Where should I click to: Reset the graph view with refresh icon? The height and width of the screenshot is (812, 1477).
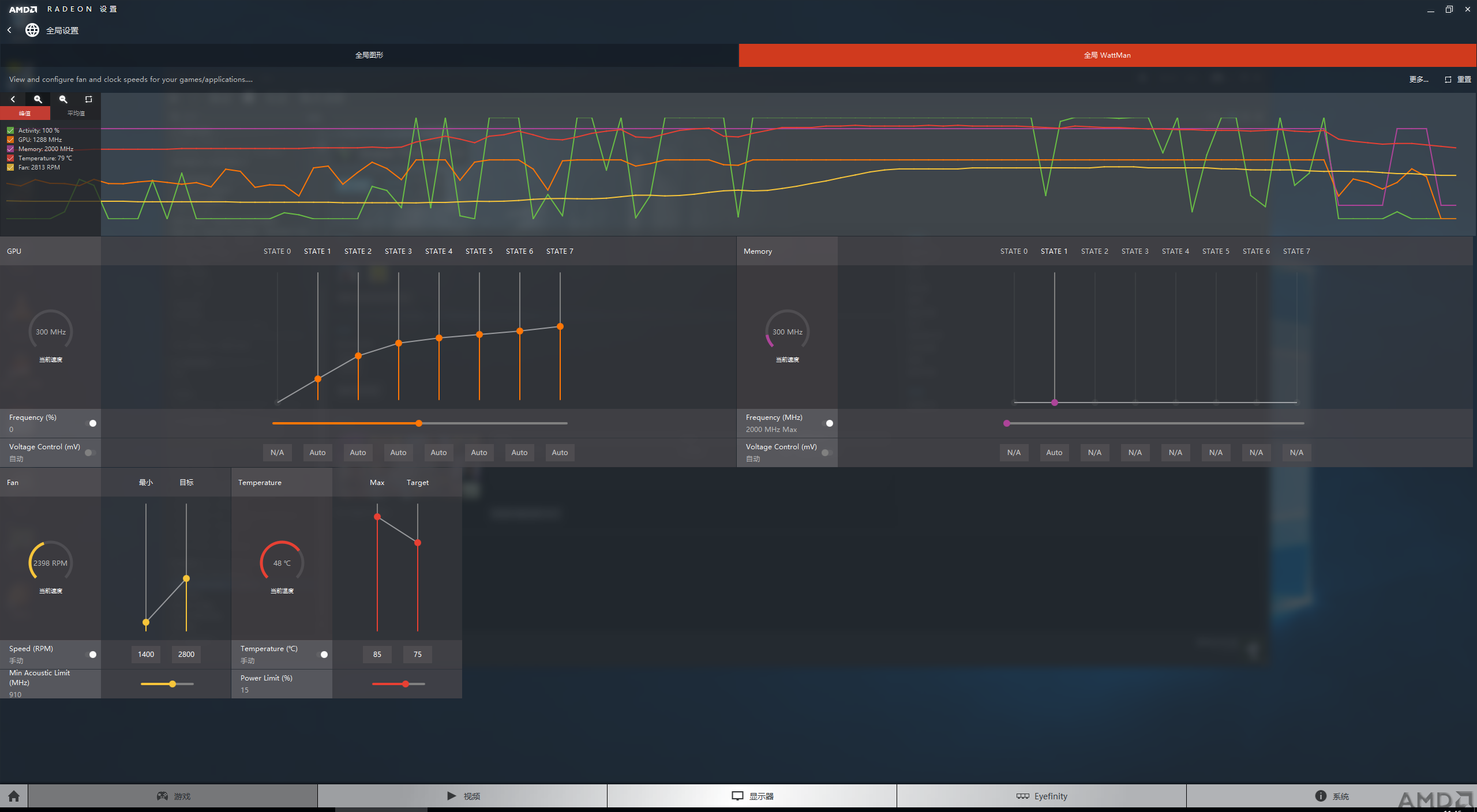click(88, 99)
